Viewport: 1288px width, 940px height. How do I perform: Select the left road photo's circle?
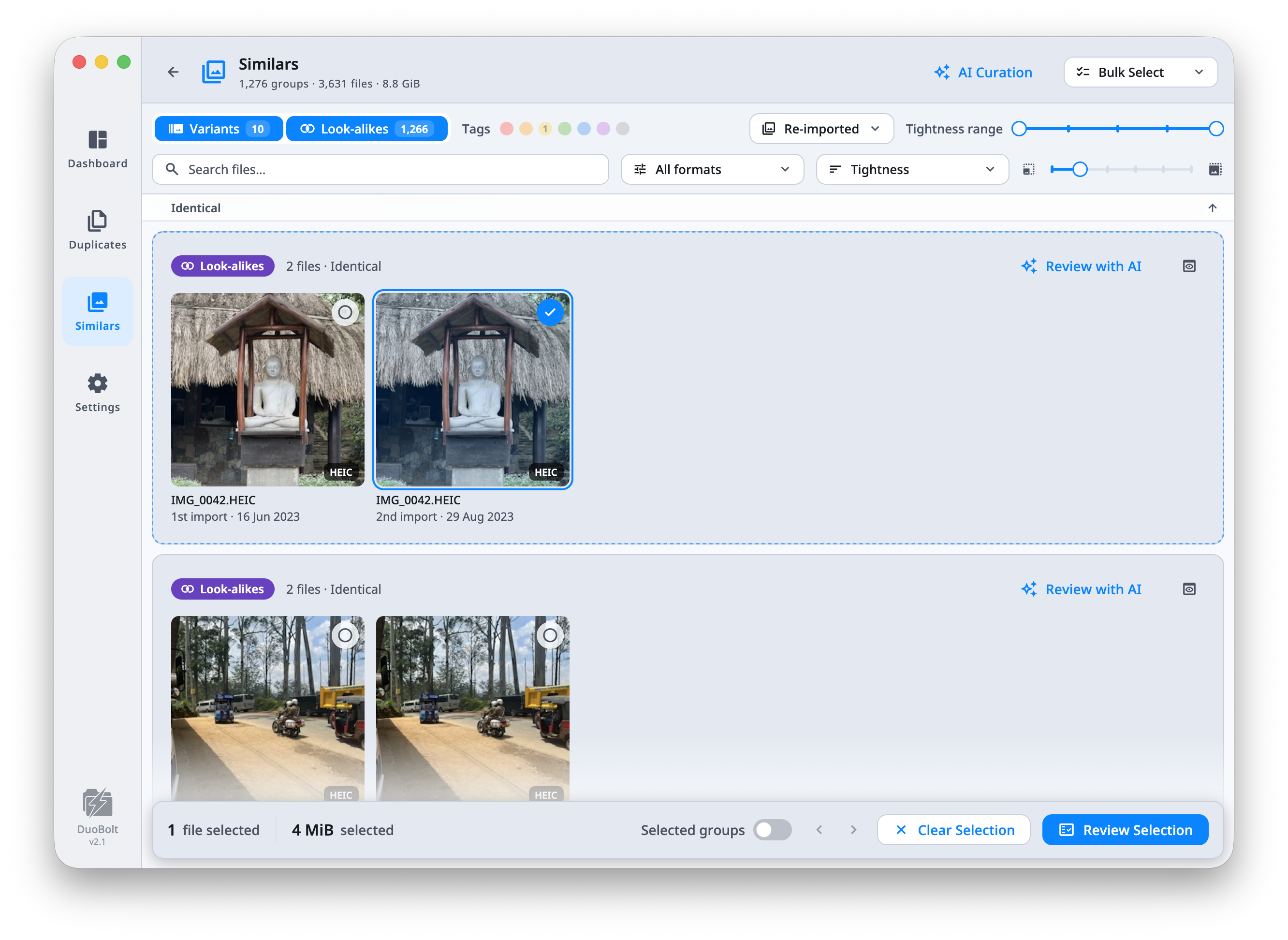coord(345,635)
